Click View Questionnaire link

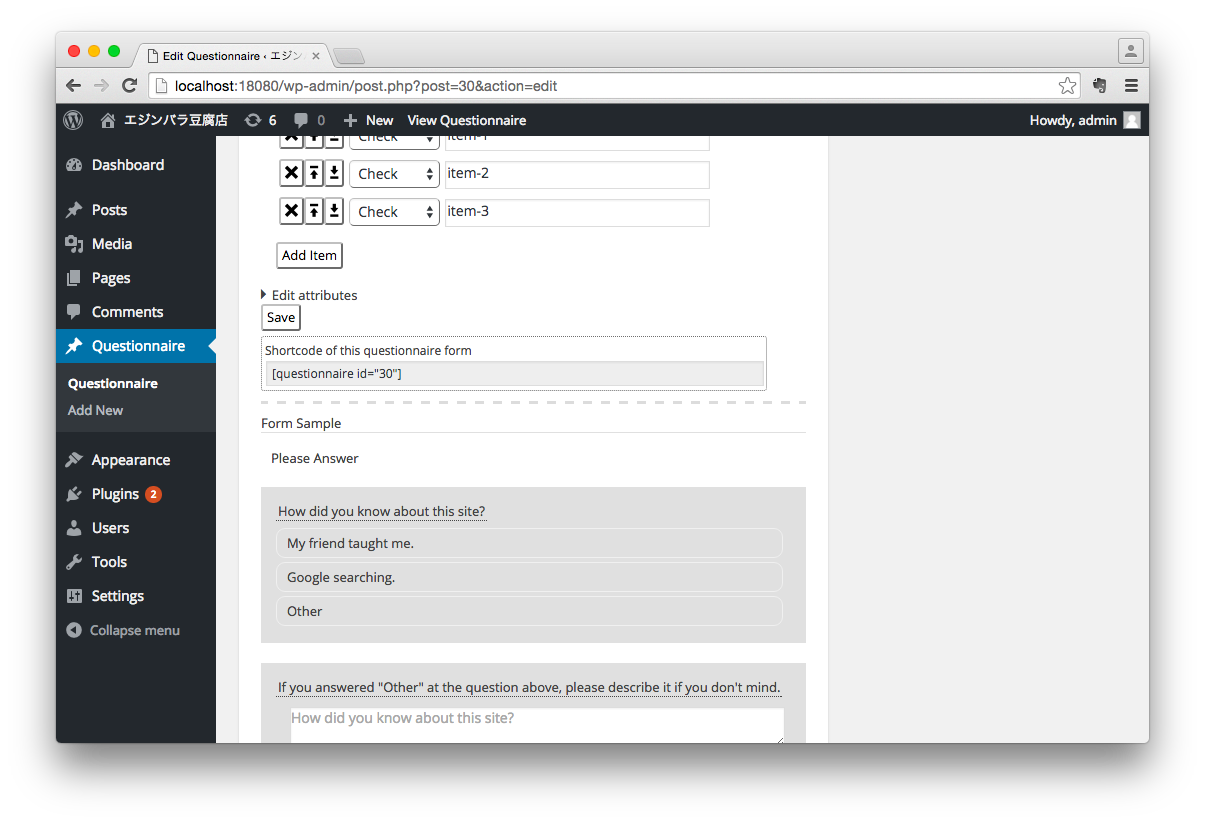coord(467,120)
